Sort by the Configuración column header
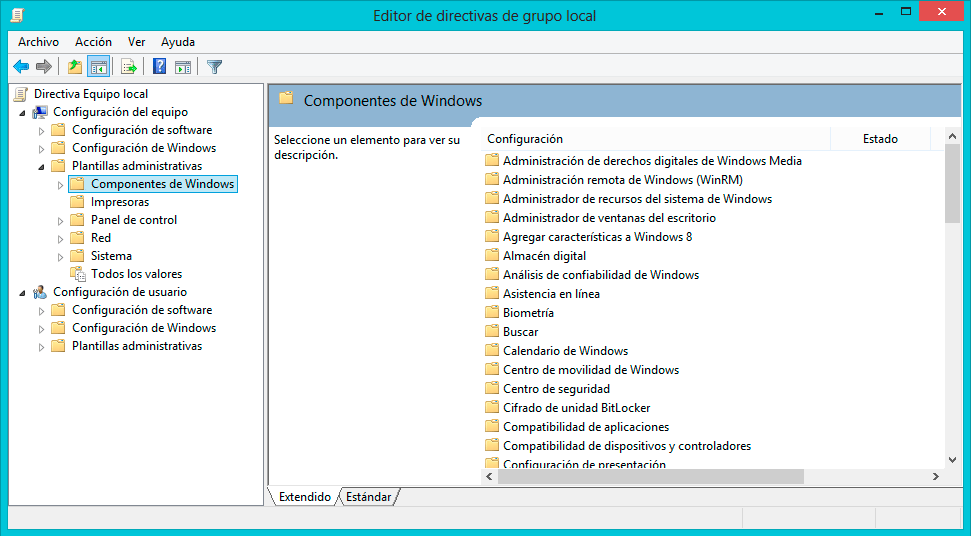 coord(655,139)
